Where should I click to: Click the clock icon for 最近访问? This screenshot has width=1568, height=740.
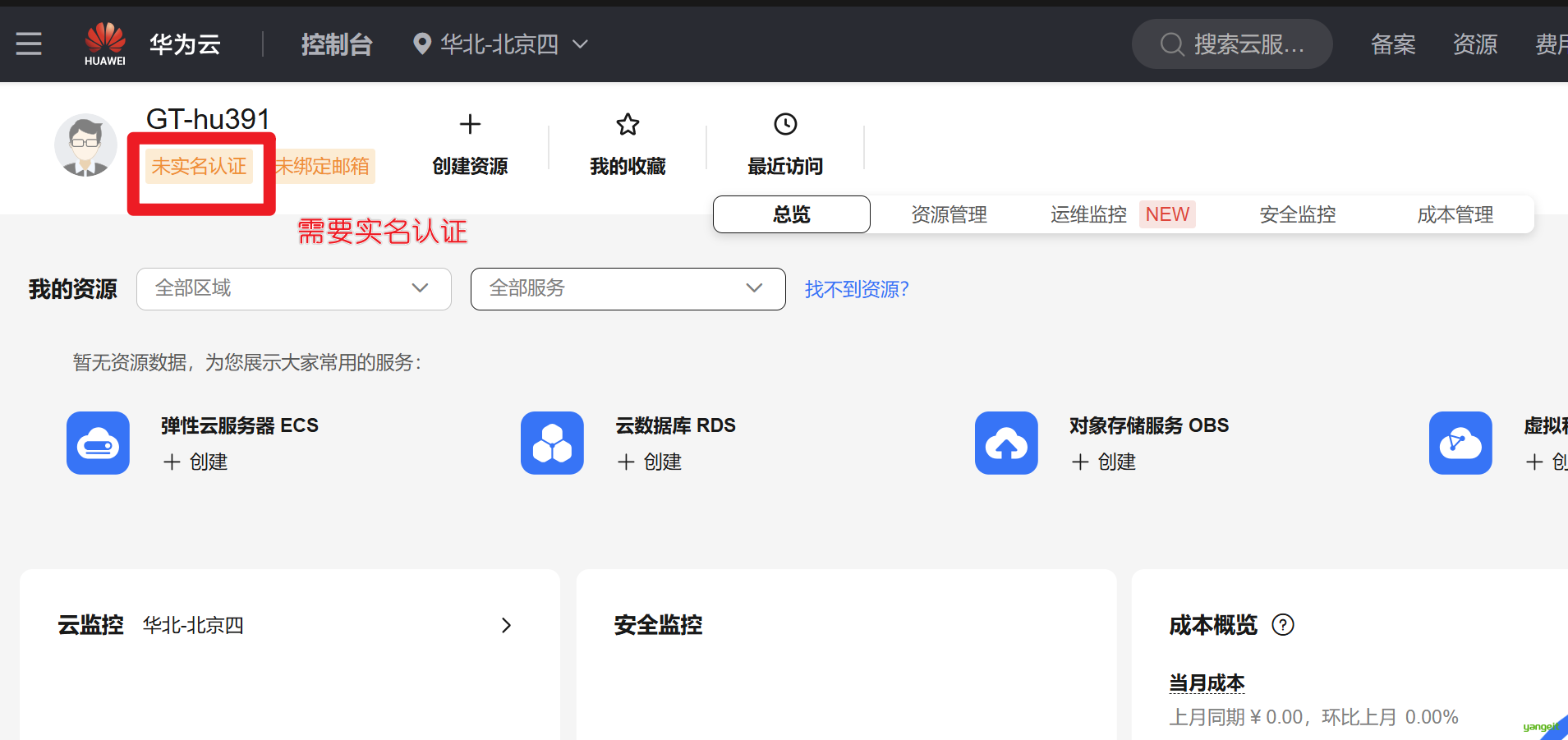(x=785, y=124)
